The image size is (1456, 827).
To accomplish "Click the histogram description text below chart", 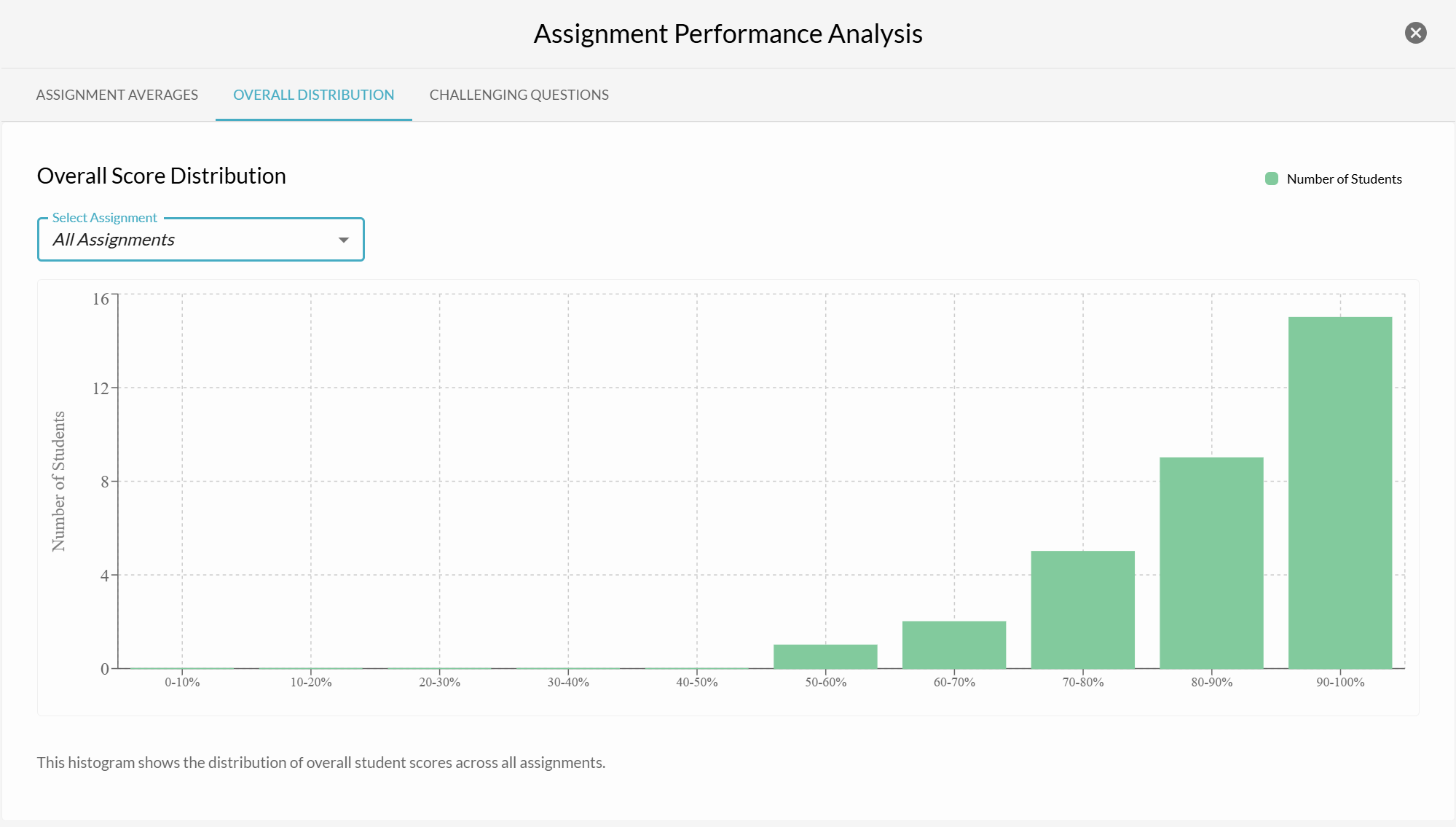I will 321,762.
